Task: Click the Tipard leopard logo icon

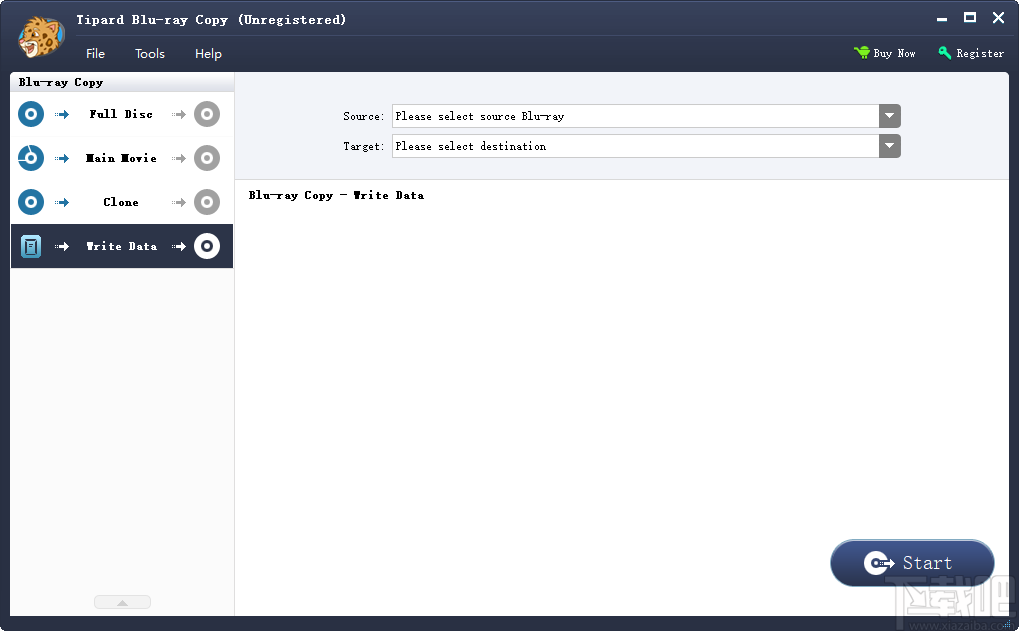Action: (41, 37)
